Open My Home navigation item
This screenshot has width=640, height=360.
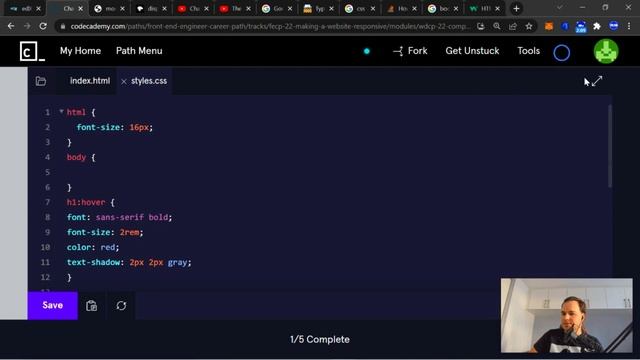[80, 51]
